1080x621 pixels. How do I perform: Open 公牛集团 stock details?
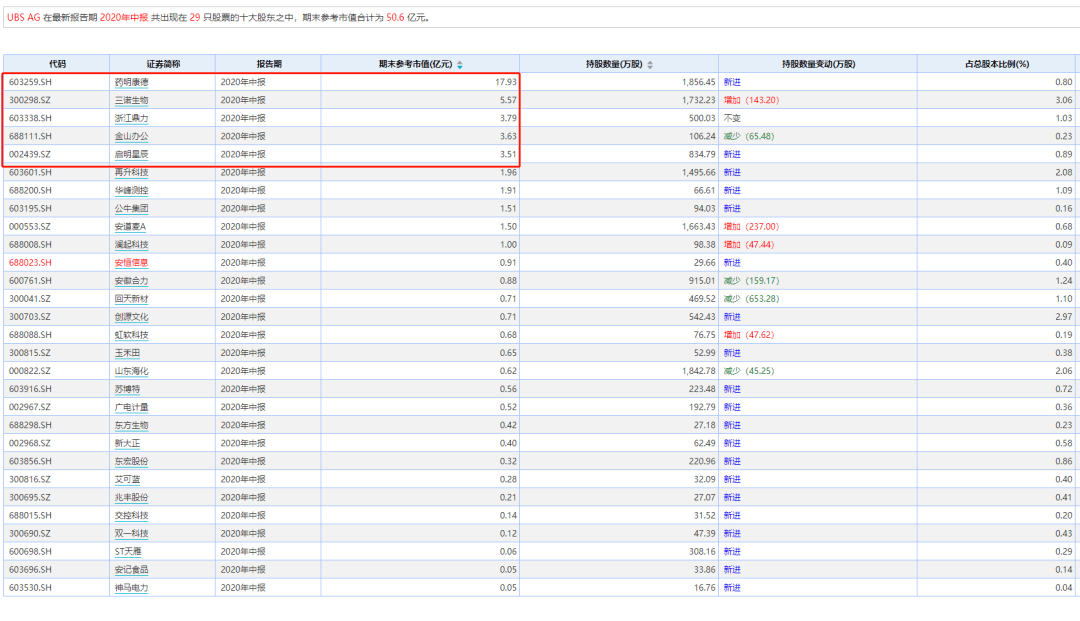pos(131,209)
